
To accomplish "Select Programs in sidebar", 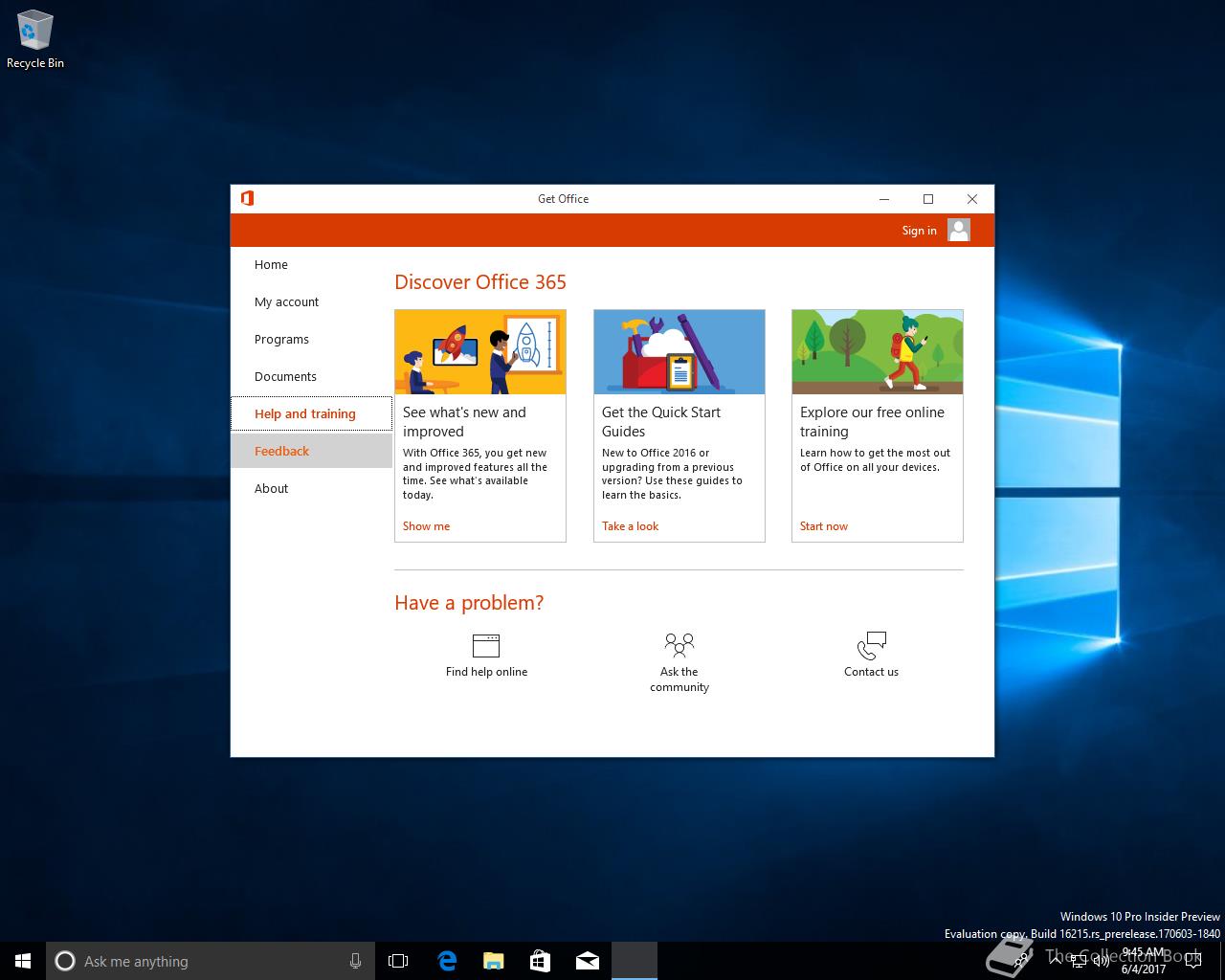I will (311, 340).
